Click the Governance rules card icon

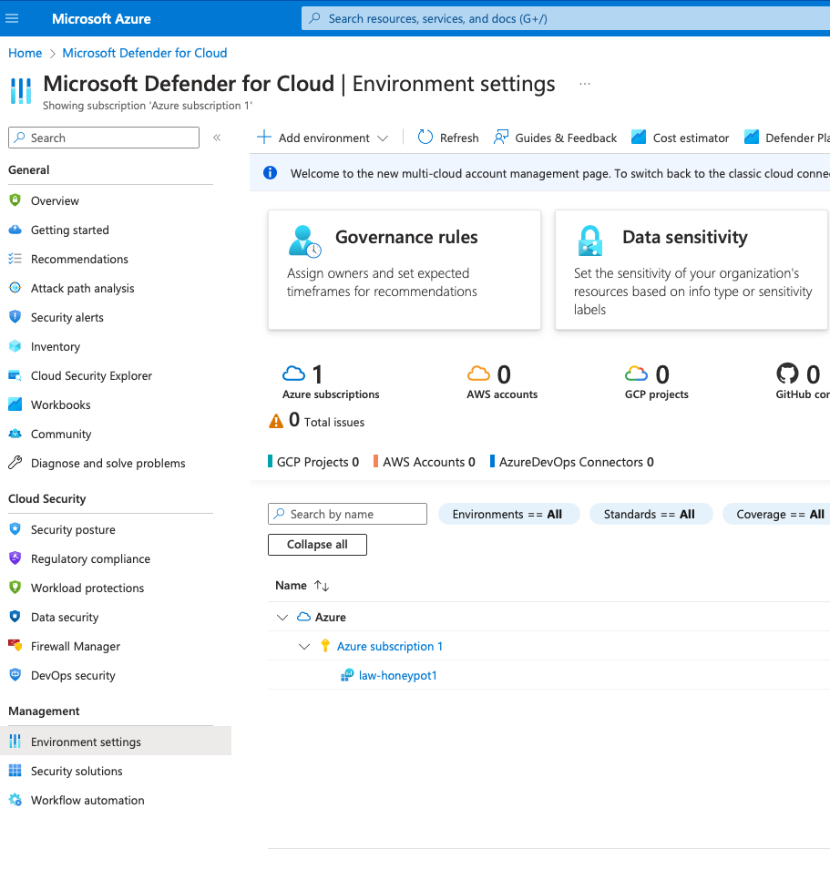coord(304,241)
